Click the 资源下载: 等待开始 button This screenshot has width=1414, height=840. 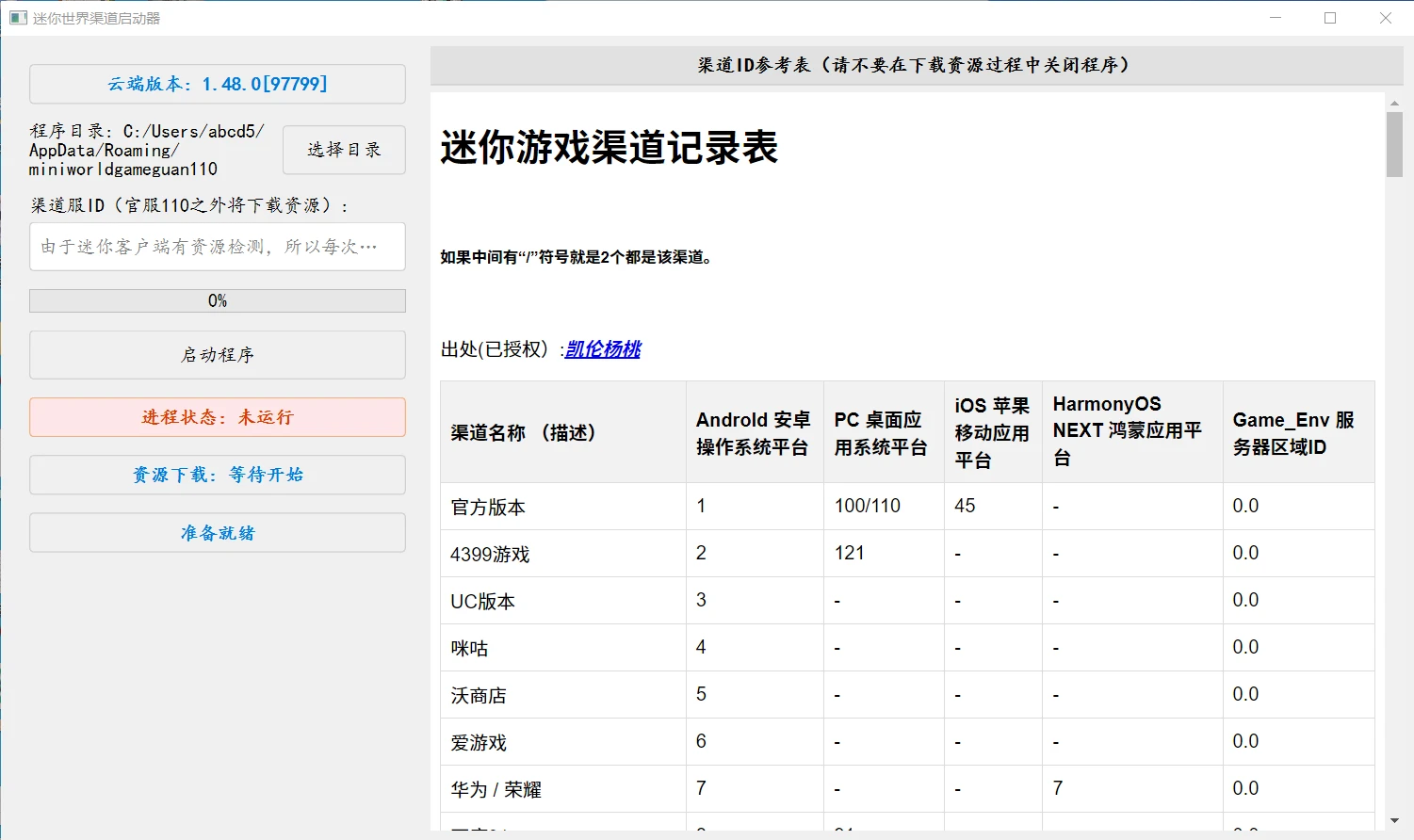218,475
